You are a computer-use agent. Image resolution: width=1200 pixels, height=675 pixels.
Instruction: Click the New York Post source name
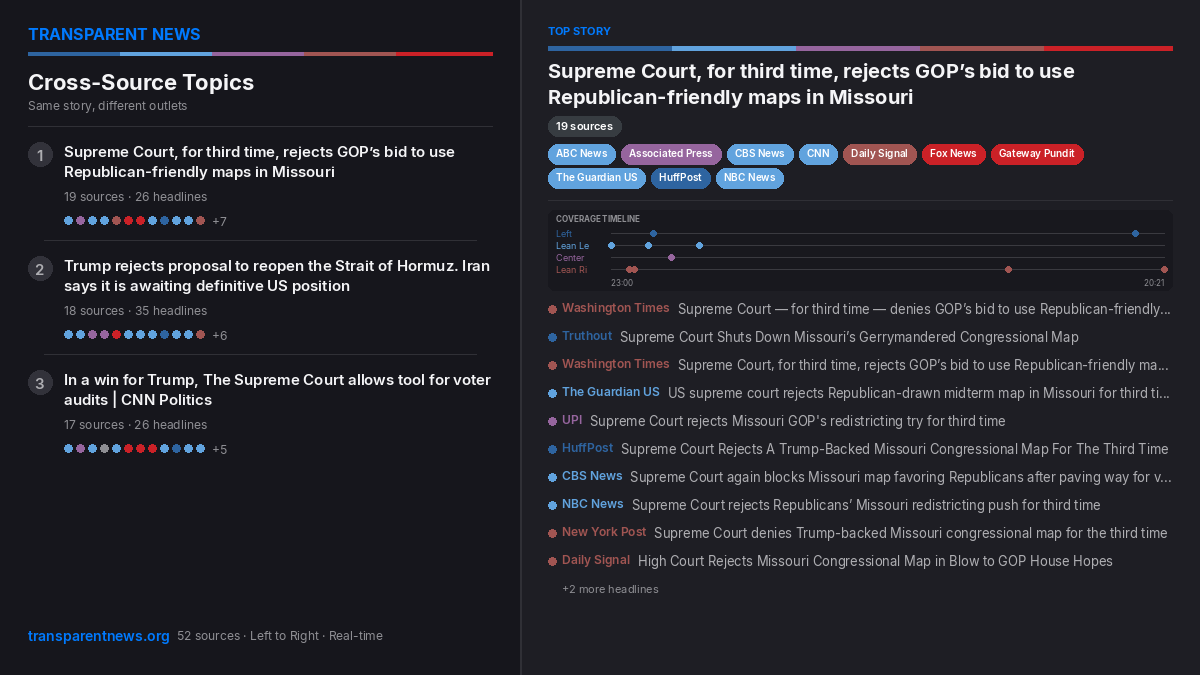click(604, 533)
